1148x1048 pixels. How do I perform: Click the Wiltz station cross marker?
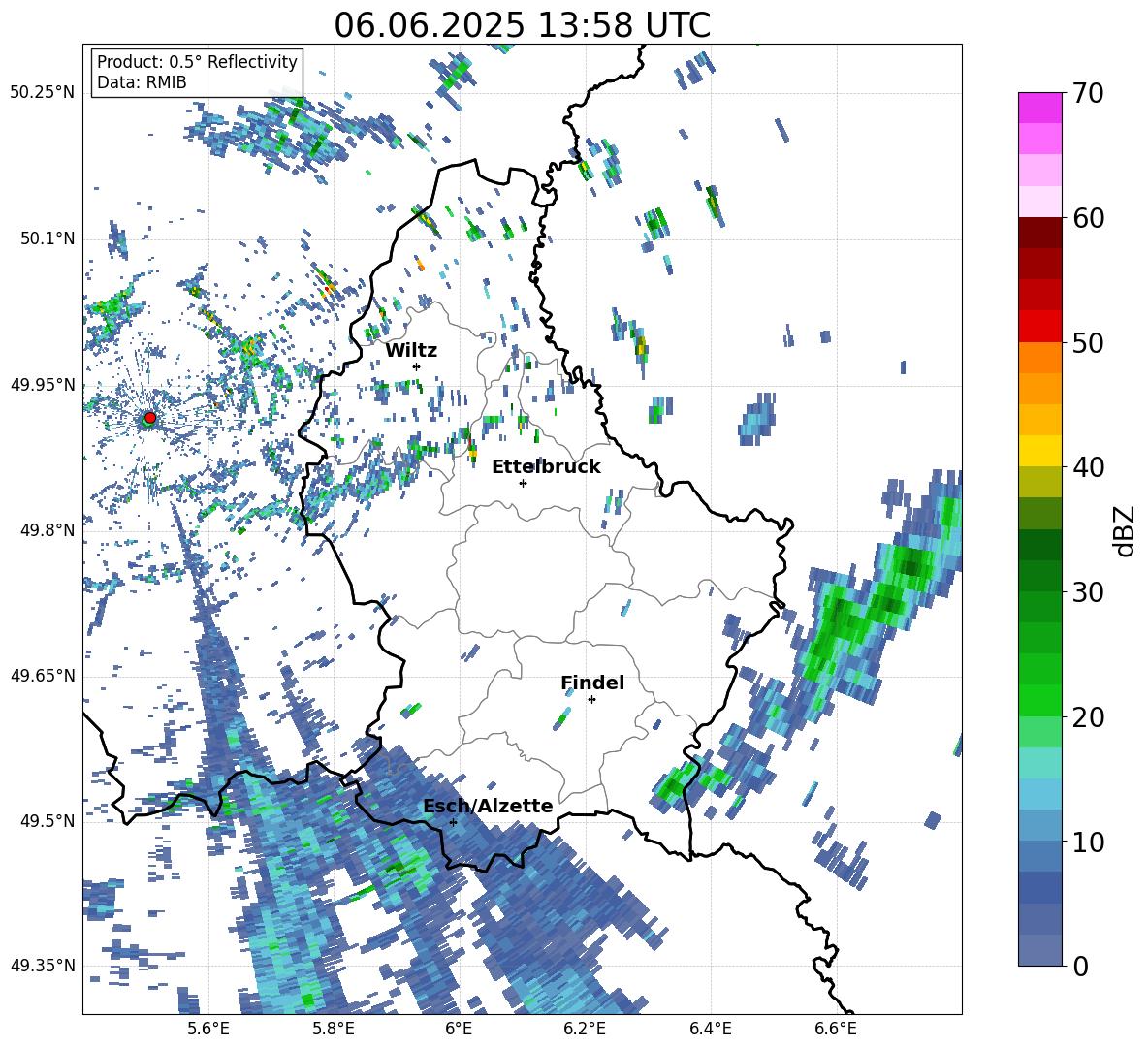(x=417, y=366)
